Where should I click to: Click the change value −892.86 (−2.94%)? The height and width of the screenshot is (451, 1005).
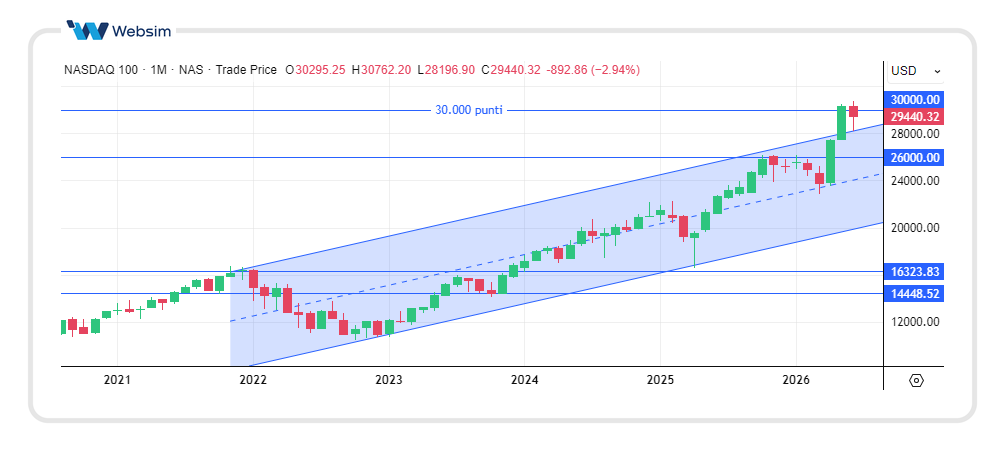[593, 70]
